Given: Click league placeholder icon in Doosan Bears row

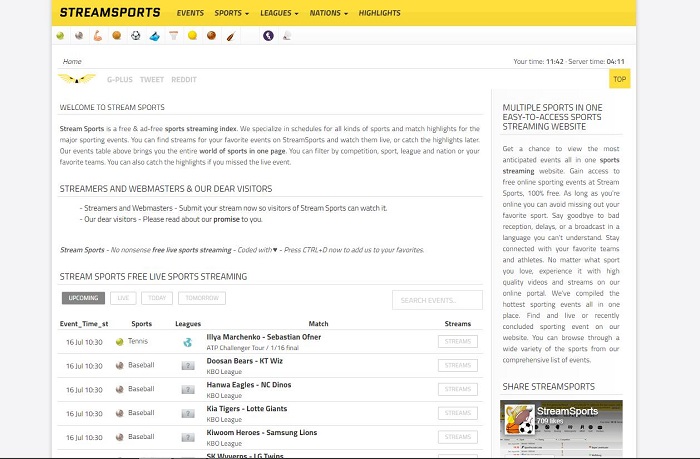Looking at the screenshot, I should tap(188, 366).
